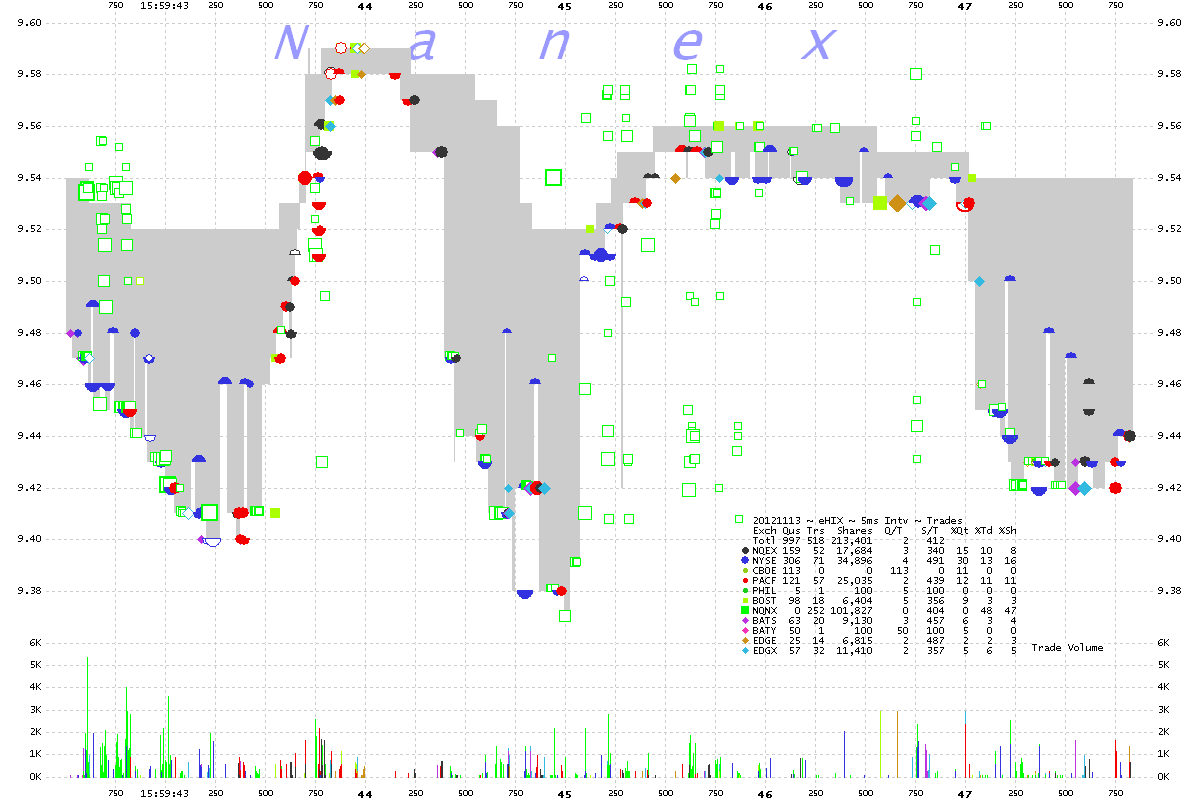The image size is (1200, 800).
Task: Click the 'Trs' column header
Action: coord(815,531)
